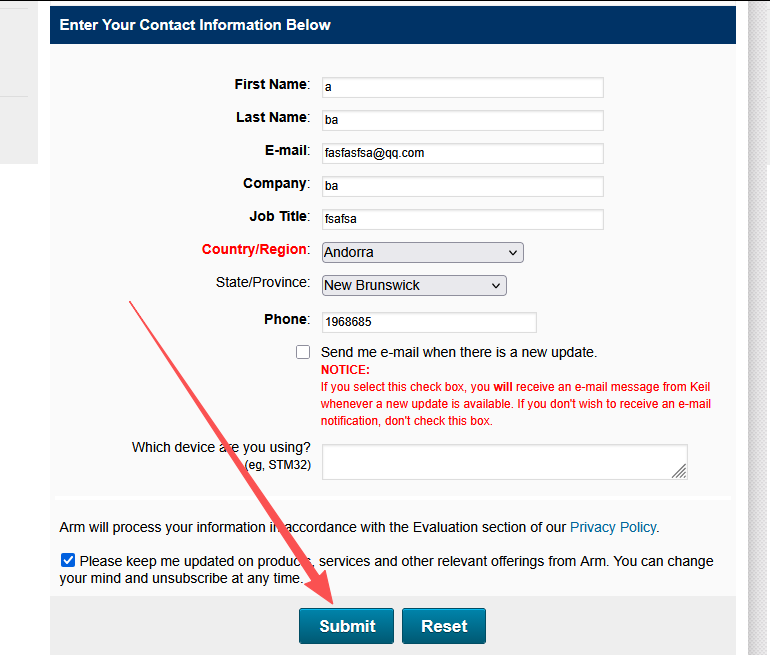Click the page's vertical scrollbar track
This screenshot has width=770, height=655.
759,328
